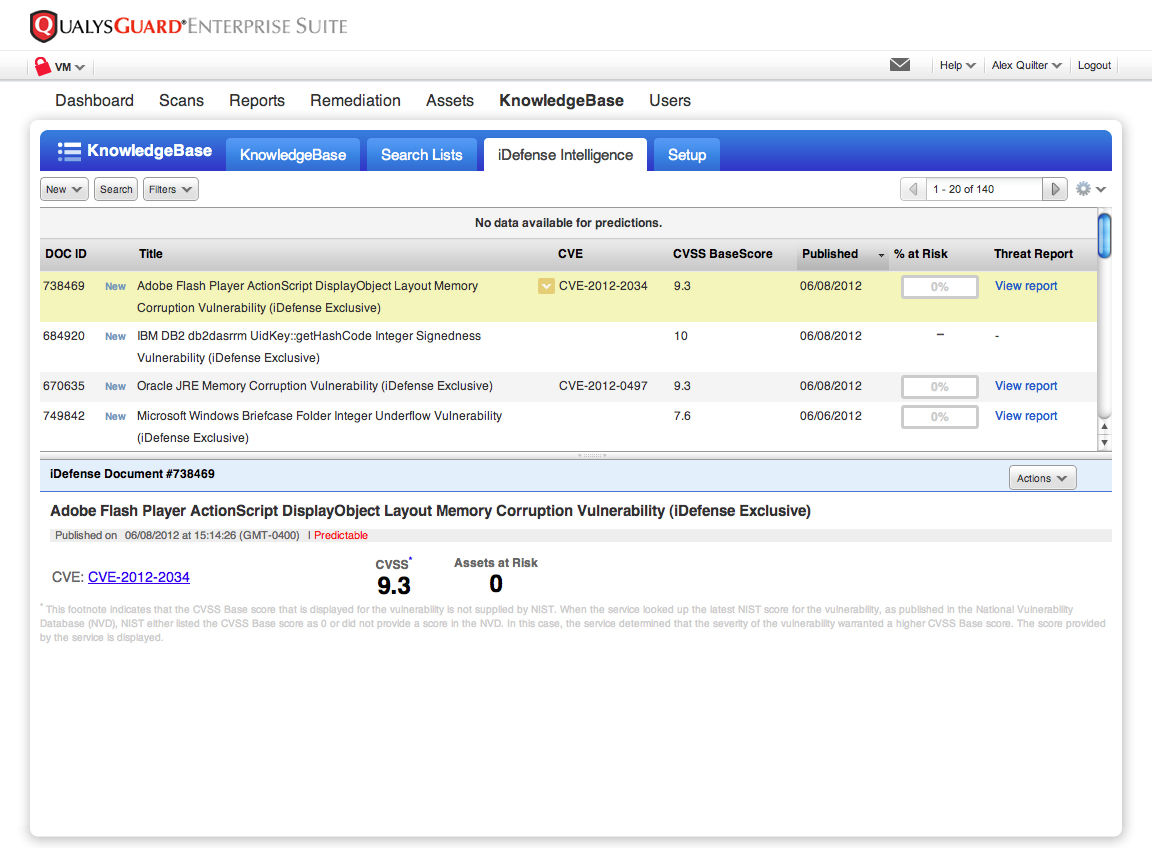Click the iDefense Document #738469 header
Screen dimensions: 1152x864
click(132, 474)
